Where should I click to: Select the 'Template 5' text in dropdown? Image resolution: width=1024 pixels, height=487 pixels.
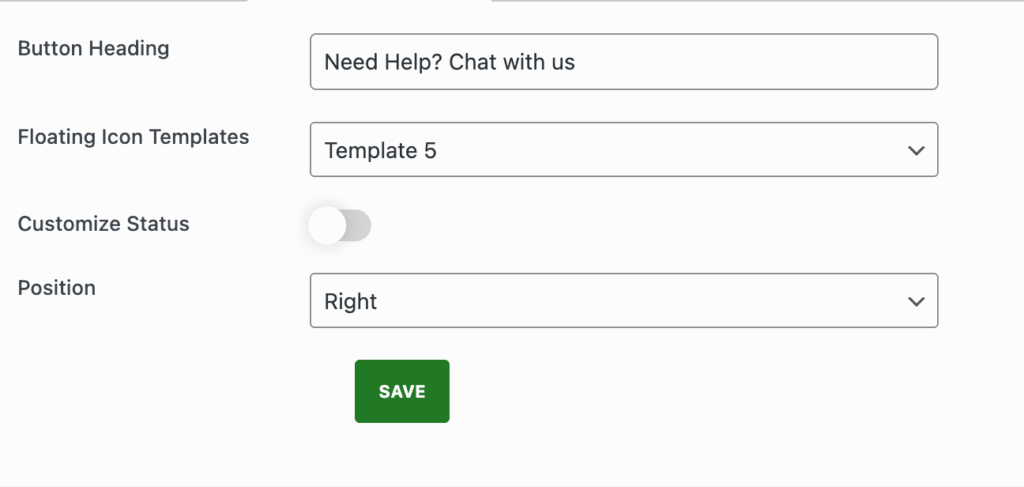[380, 151]
